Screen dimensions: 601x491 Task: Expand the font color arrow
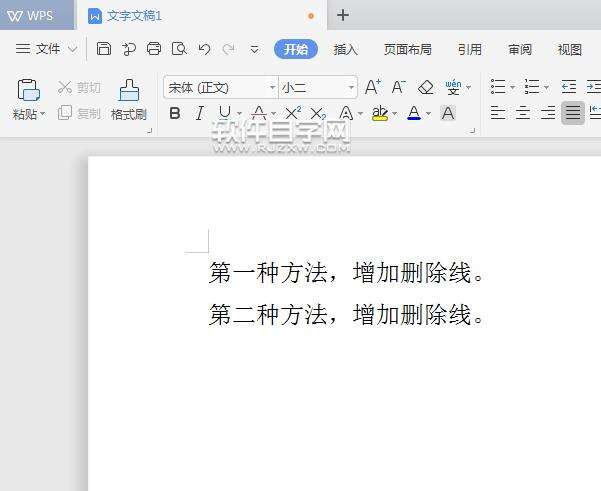pyautogui.click(x=428, y=114)
